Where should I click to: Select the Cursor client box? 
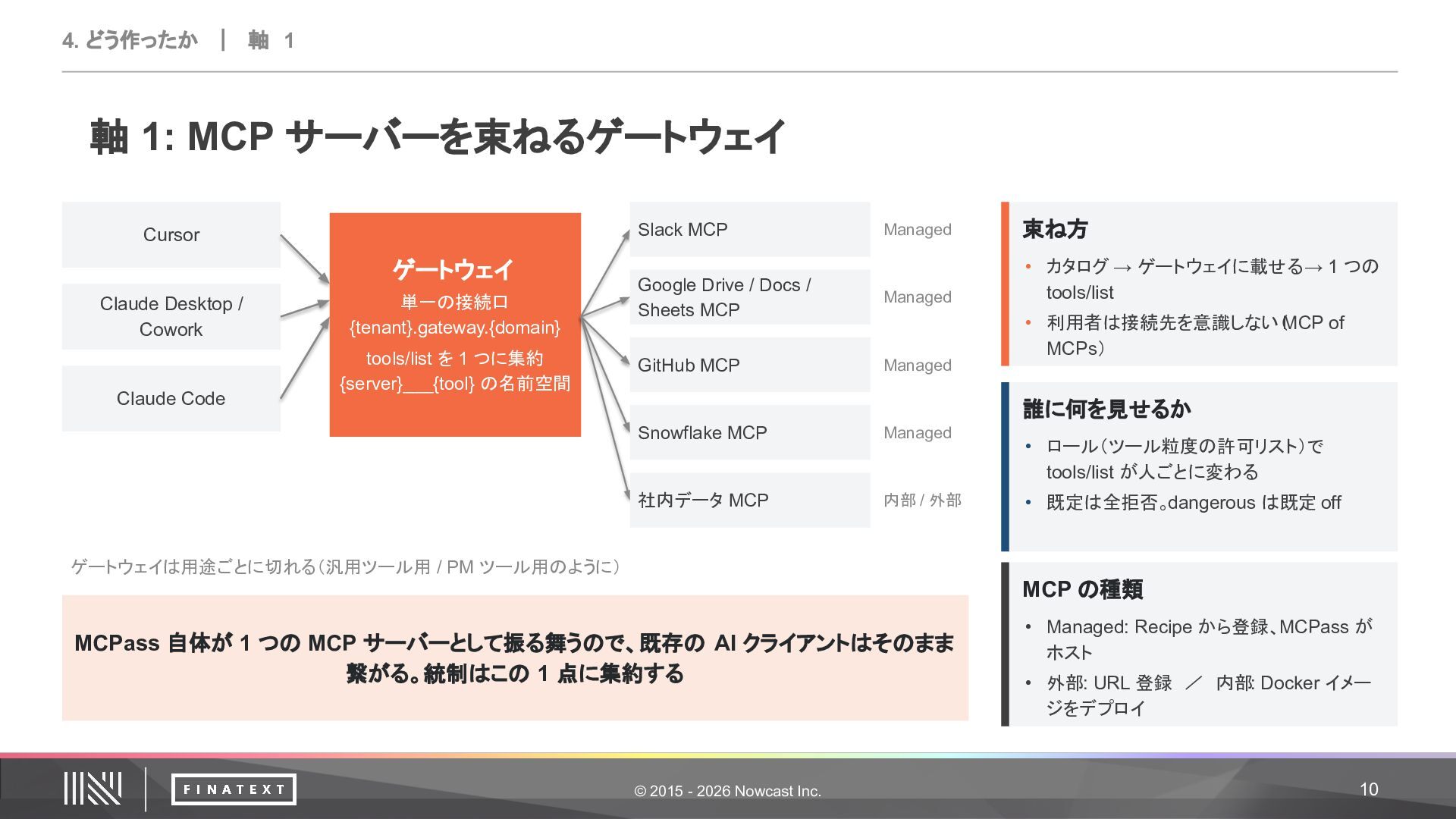coord(171,234)
